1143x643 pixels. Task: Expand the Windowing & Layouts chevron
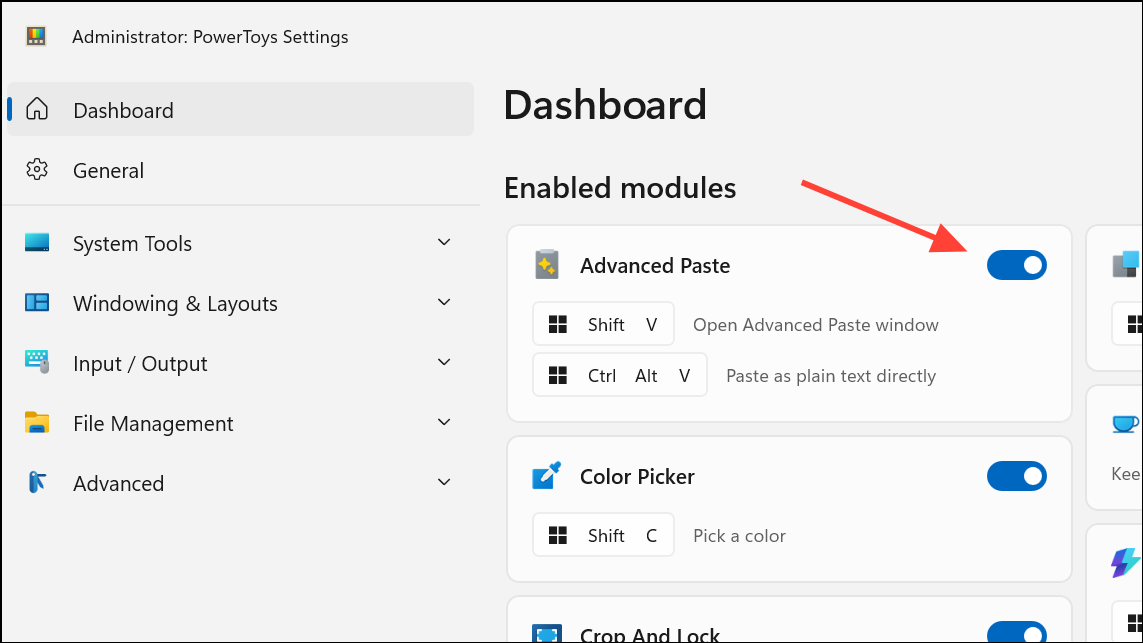coord(444,302)
